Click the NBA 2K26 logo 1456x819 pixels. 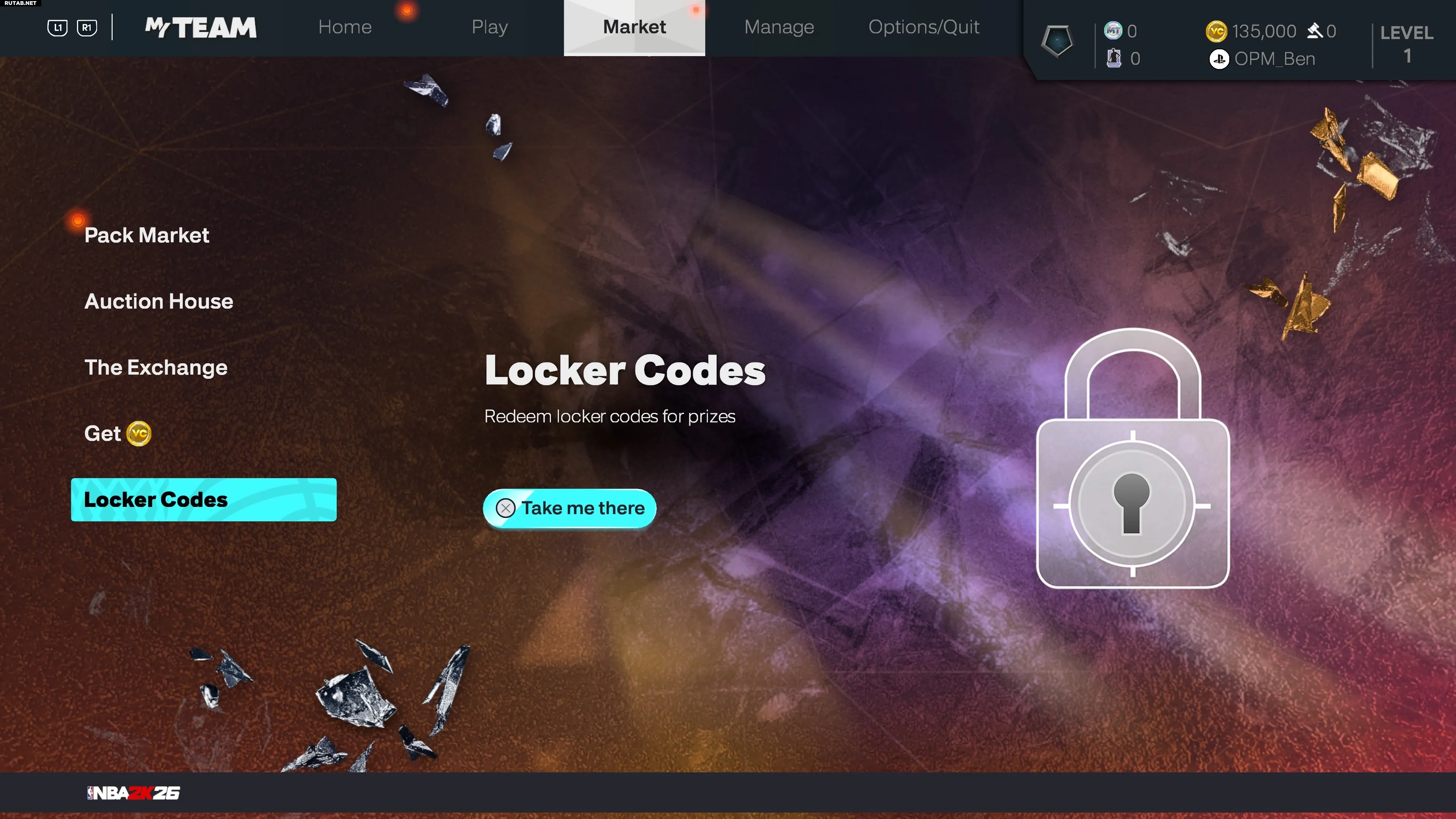click(x=133, y=793)
